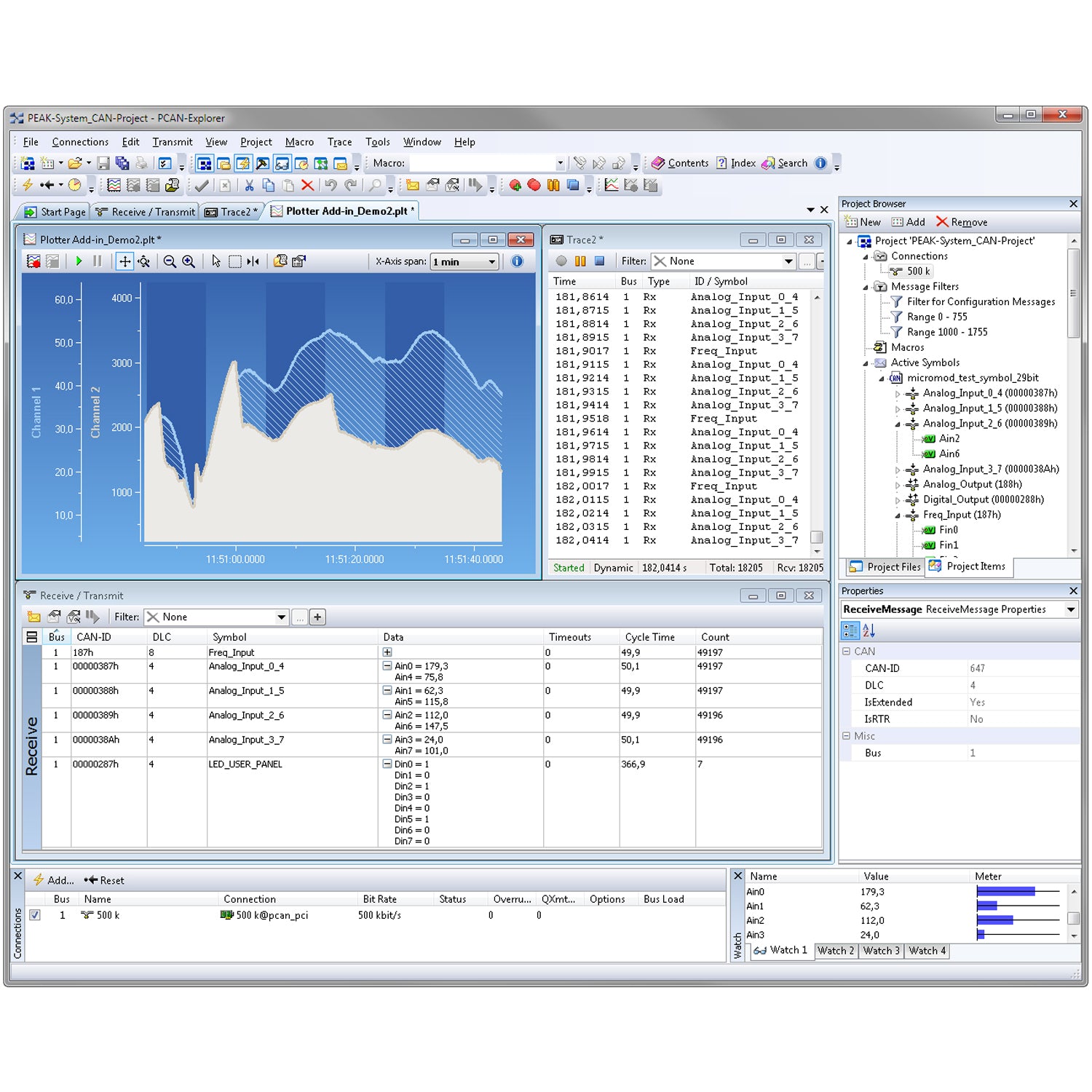
Task: Click the blue help info icon next to Search
Action: coord(820,163)
